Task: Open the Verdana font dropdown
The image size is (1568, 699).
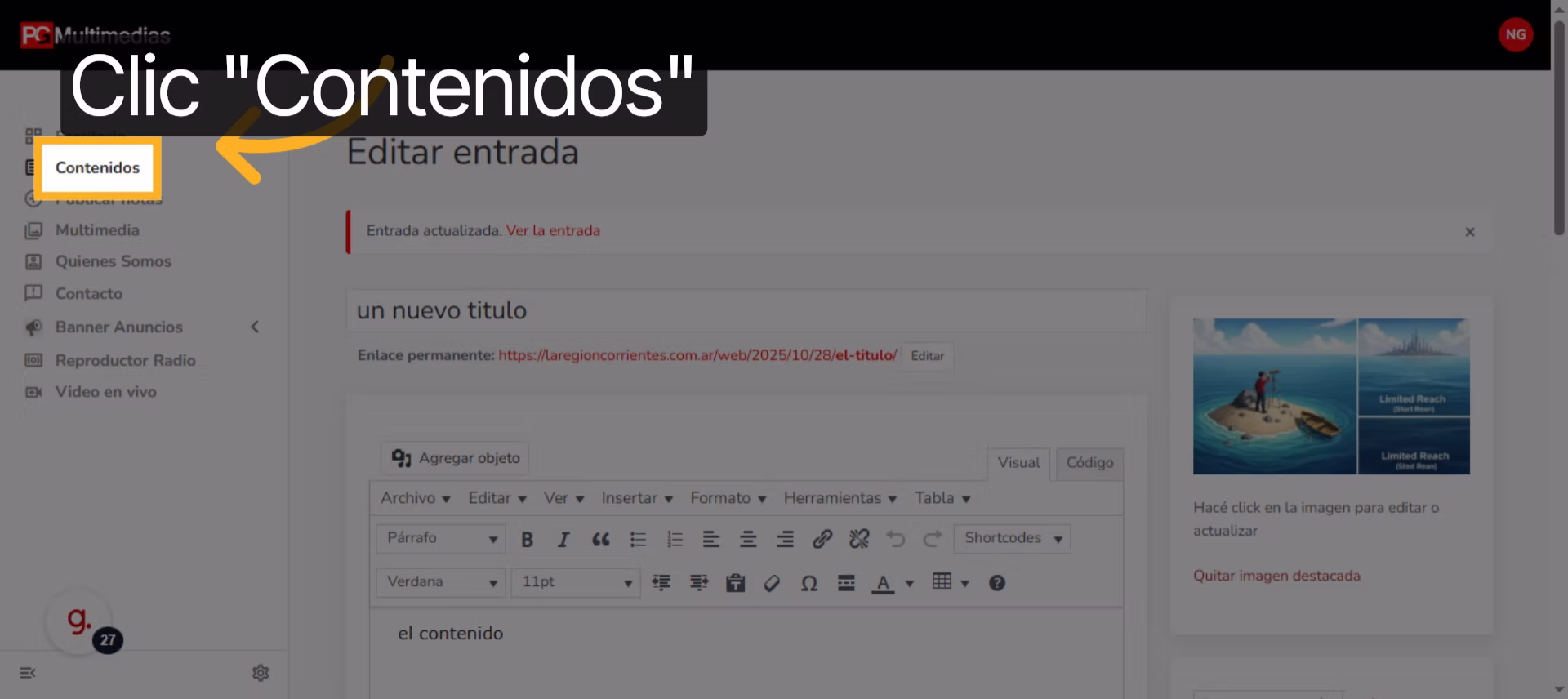Action: pos(441,582)
